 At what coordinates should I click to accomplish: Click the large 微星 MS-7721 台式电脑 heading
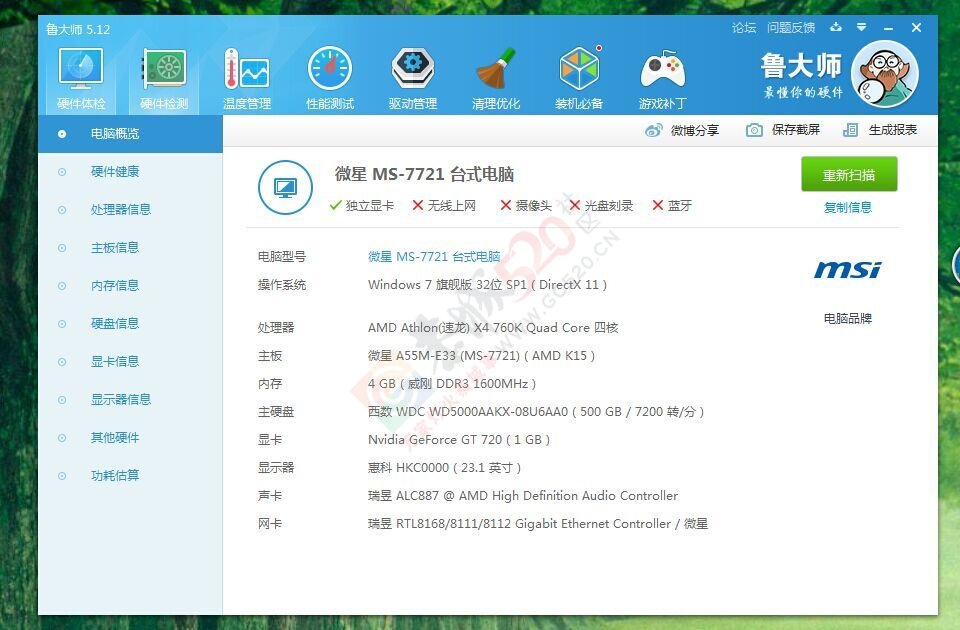424,174
